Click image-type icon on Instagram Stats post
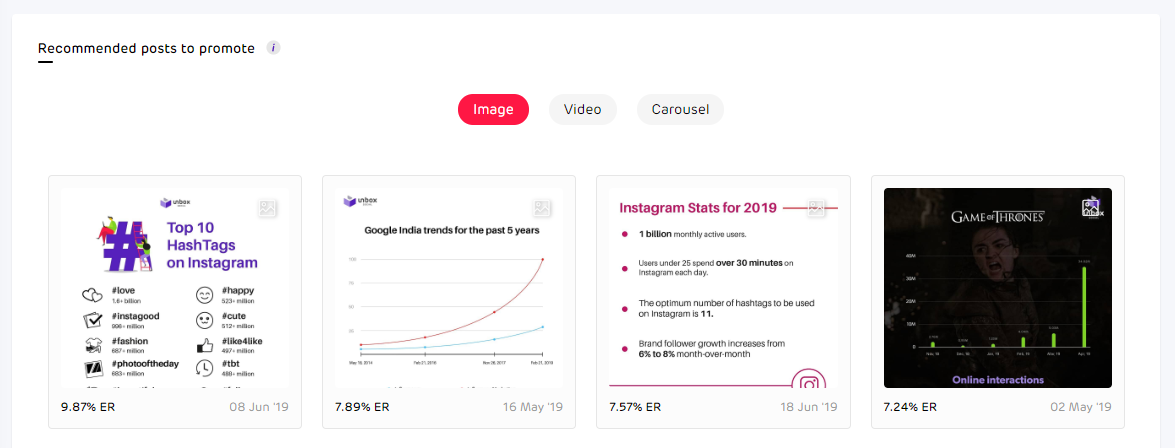This screenshot has width=1175, height=448. click(x=816, y=209)
